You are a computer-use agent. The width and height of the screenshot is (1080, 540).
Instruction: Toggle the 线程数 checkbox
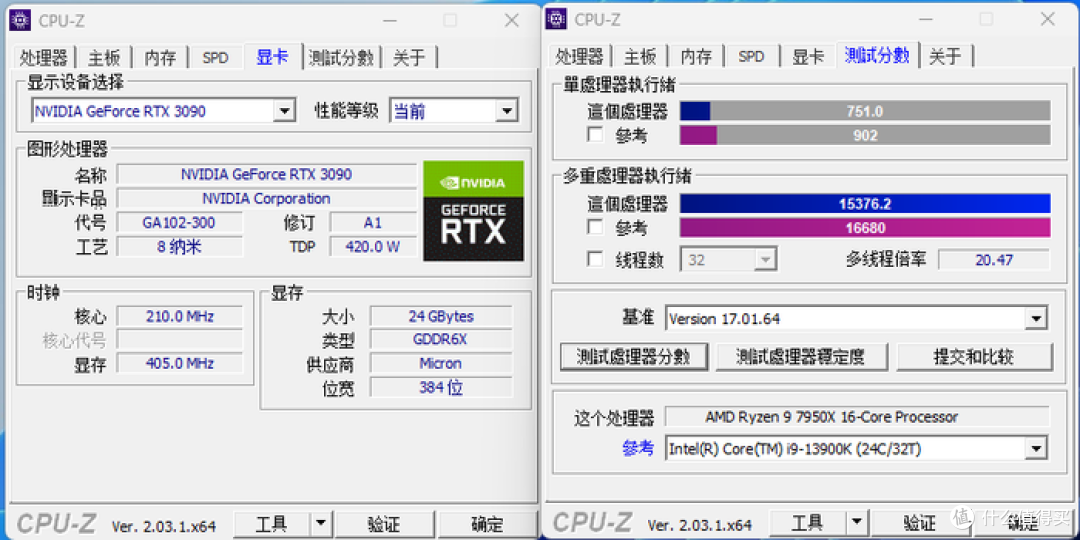point(595,260)
